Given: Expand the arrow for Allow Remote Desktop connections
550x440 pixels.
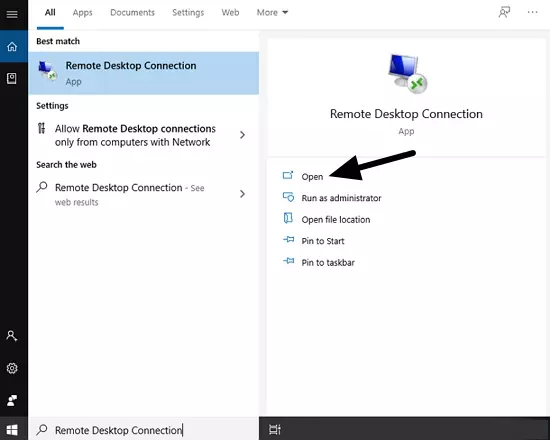Looking at the screenshot, I should (x=242, y=135).
